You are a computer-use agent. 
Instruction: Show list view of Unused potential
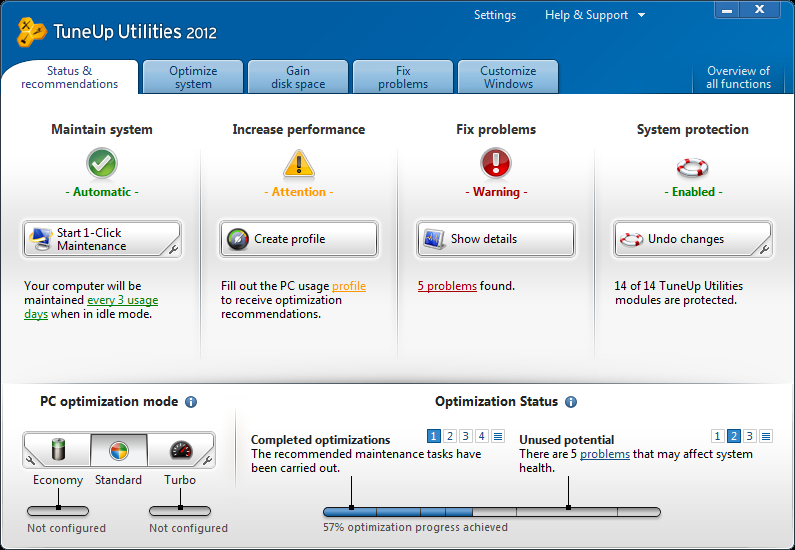click(x=766, y=436)
